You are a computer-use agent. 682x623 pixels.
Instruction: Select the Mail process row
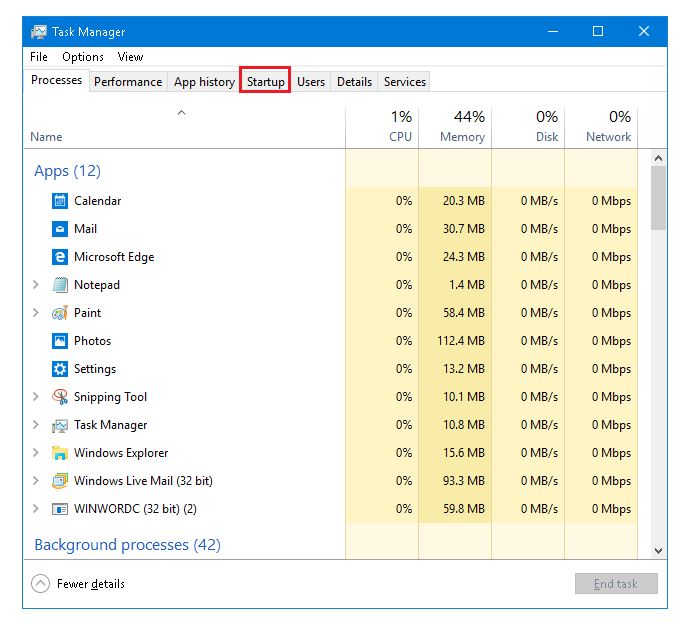331,229
